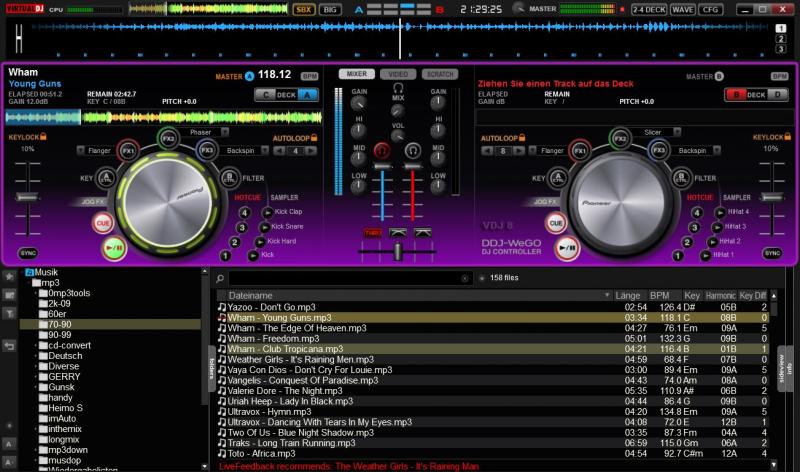800x472 pixels.
Task: Expand the mp3 folder tree node
Action: click(29, 283)
